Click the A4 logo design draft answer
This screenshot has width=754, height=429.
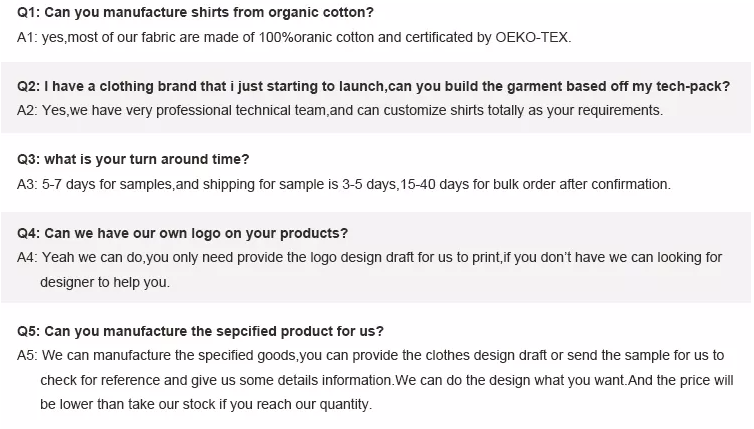click(x=370, y=258)
